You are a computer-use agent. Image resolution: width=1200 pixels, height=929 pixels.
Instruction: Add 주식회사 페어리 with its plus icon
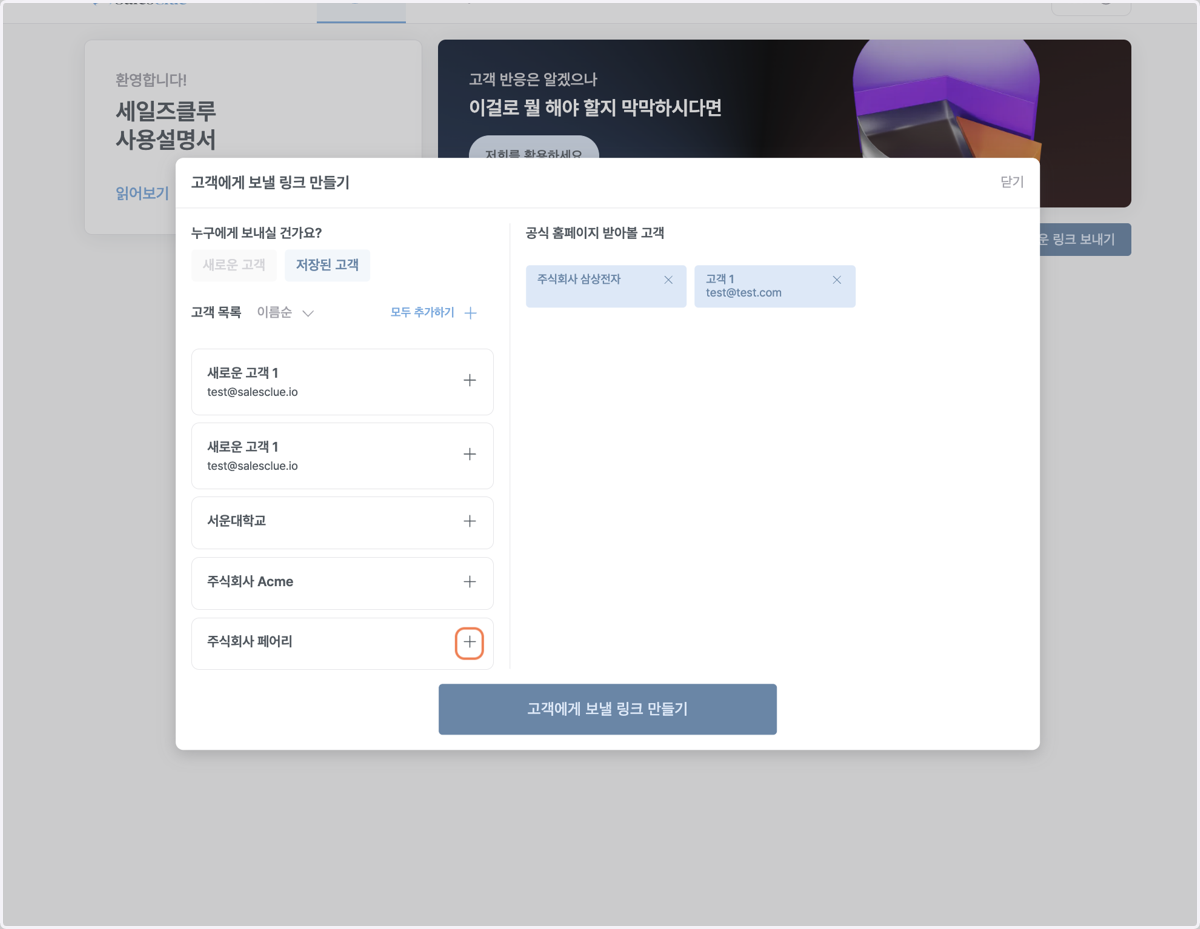tap(469, 642)
